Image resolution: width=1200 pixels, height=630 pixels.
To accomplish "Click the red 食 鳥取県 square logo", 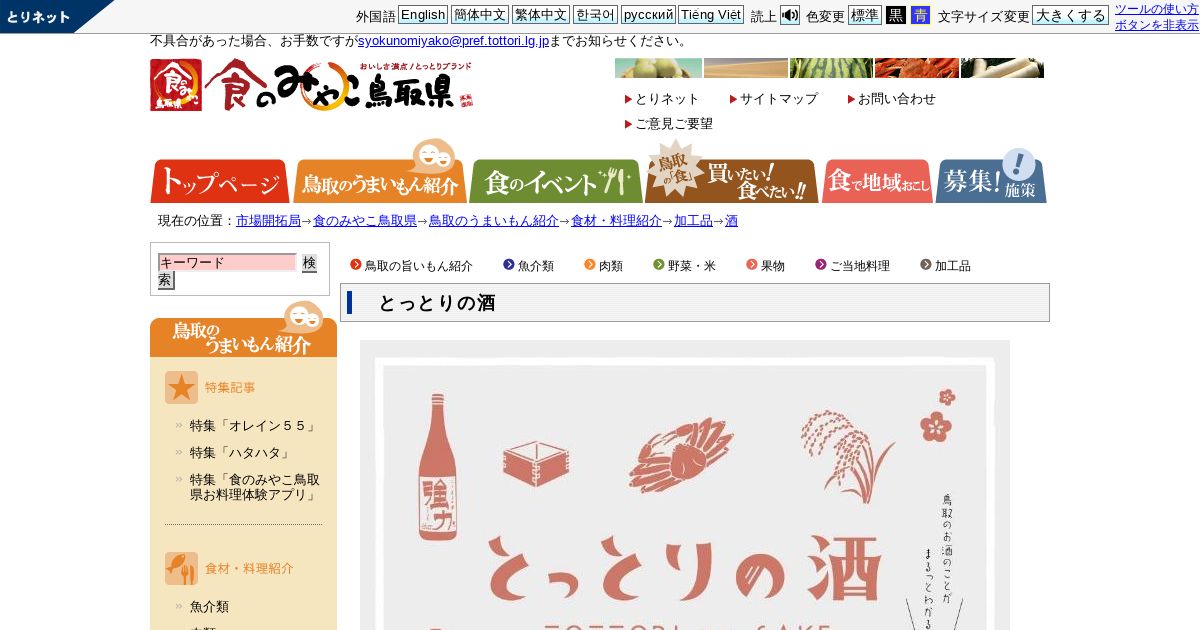I will [x=176, y=85].
